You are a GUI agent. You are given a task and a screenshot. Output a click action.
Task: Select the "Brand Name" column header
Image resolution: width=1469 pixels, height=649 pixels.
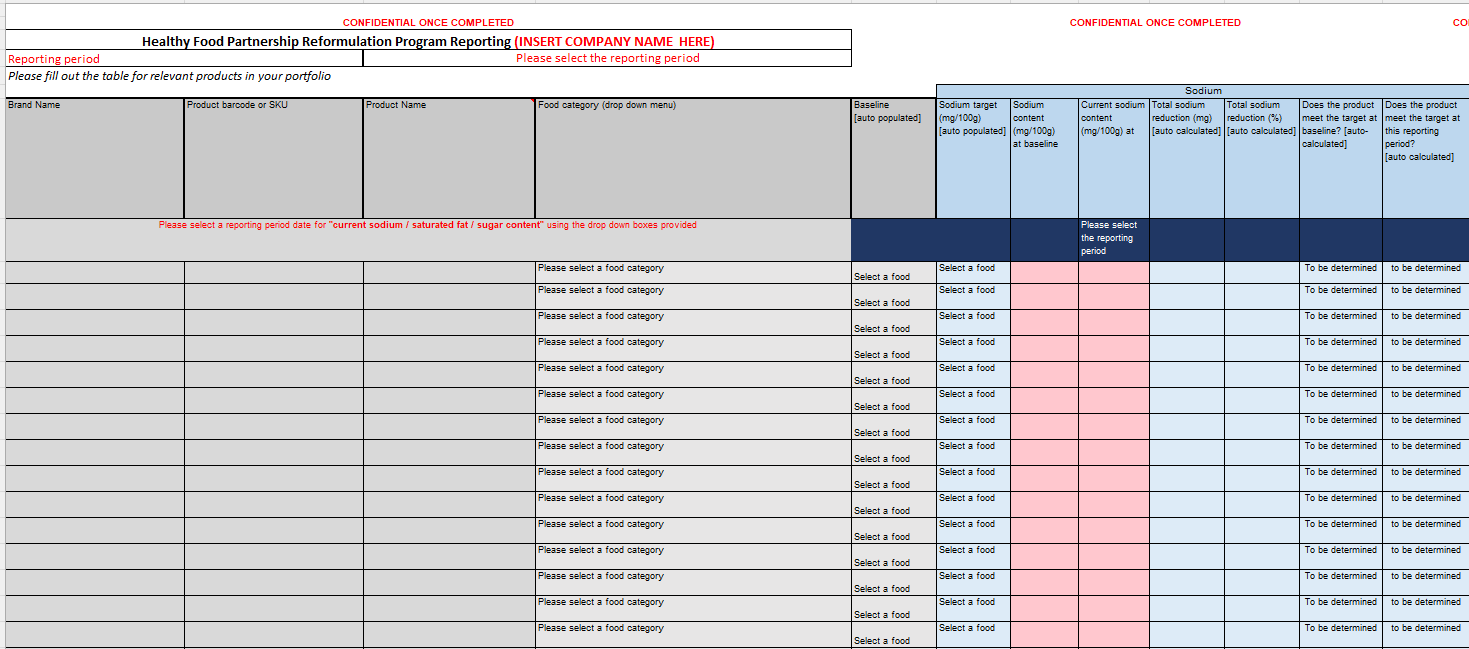pos(95,158)
